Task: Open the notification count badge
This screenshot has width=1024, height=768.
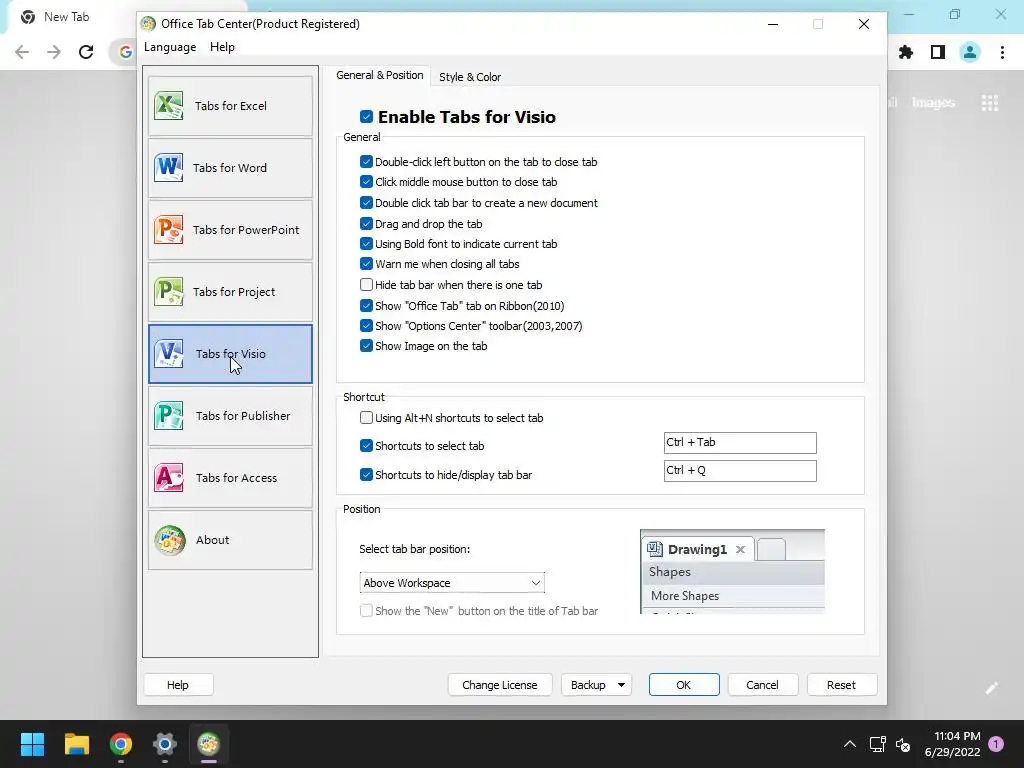Action: coord(996,744)
